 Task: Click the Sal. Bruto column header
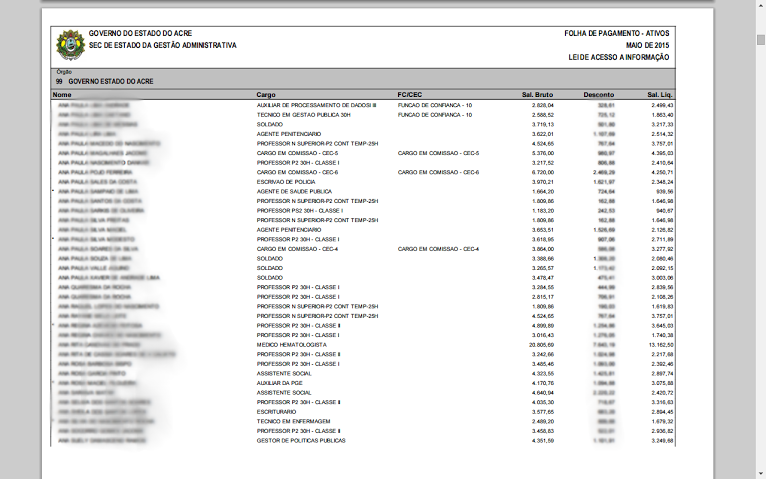tap(538, 94)
